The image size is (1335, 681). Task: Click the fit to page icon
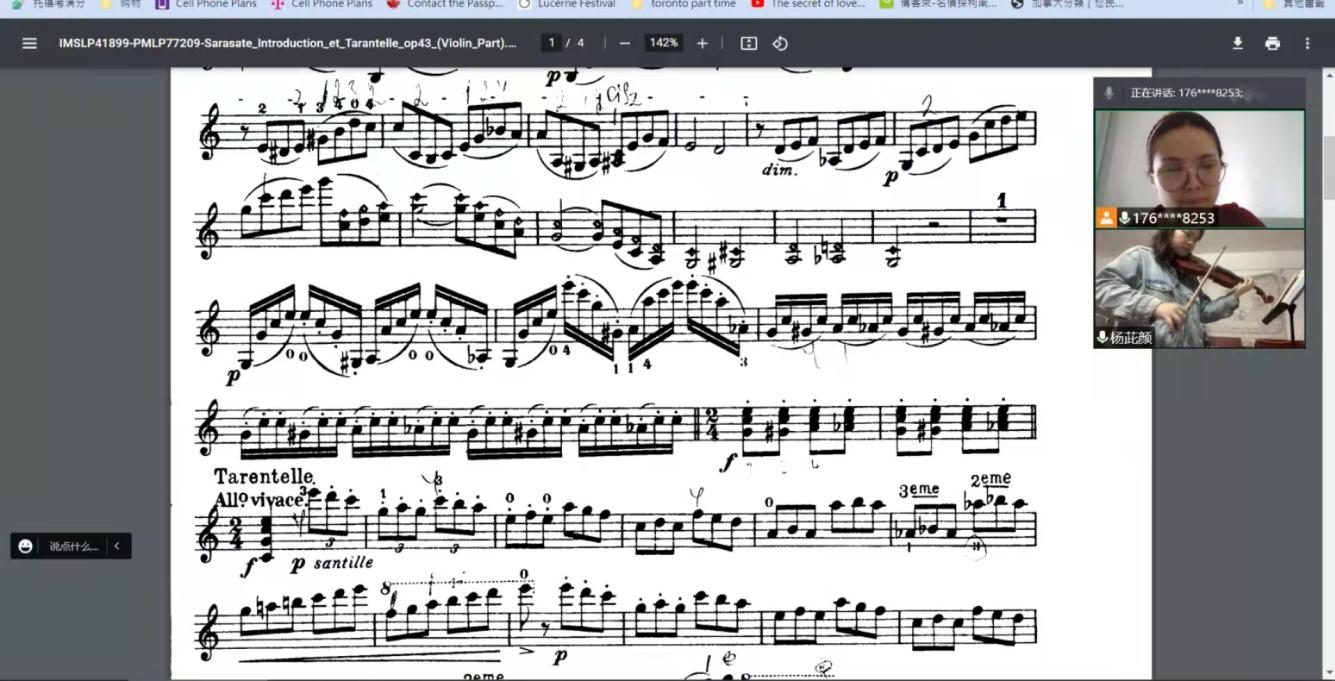click(749, 43)
